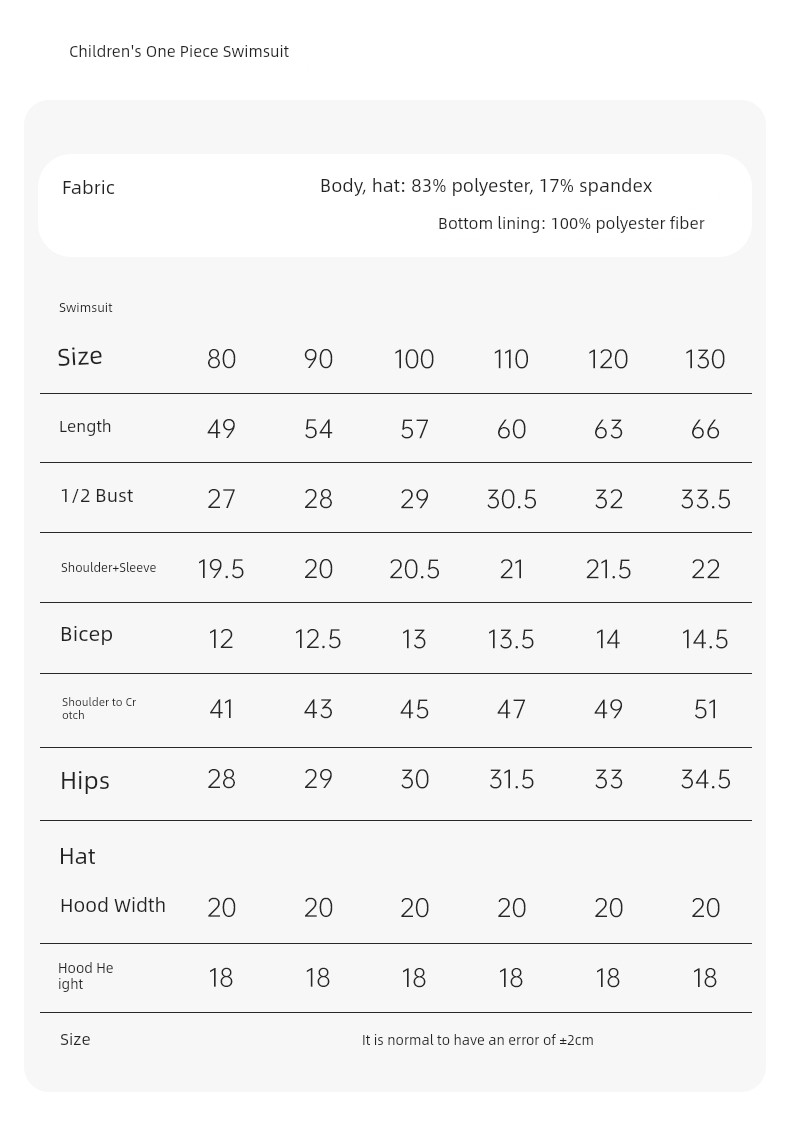
Task: Click the 1/2 Bust row label
Action: (97, 496)
